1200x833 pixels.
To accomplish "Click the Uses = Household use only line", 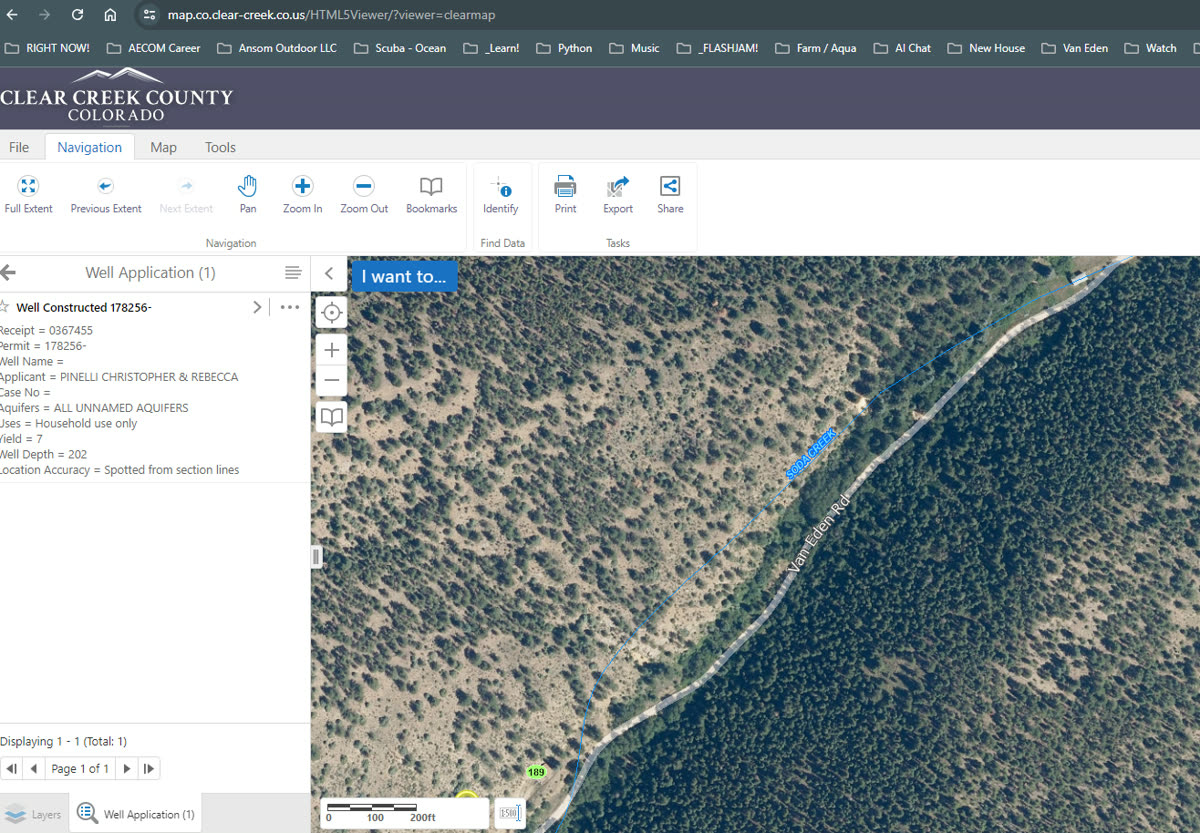I will (x=69, y=423).
